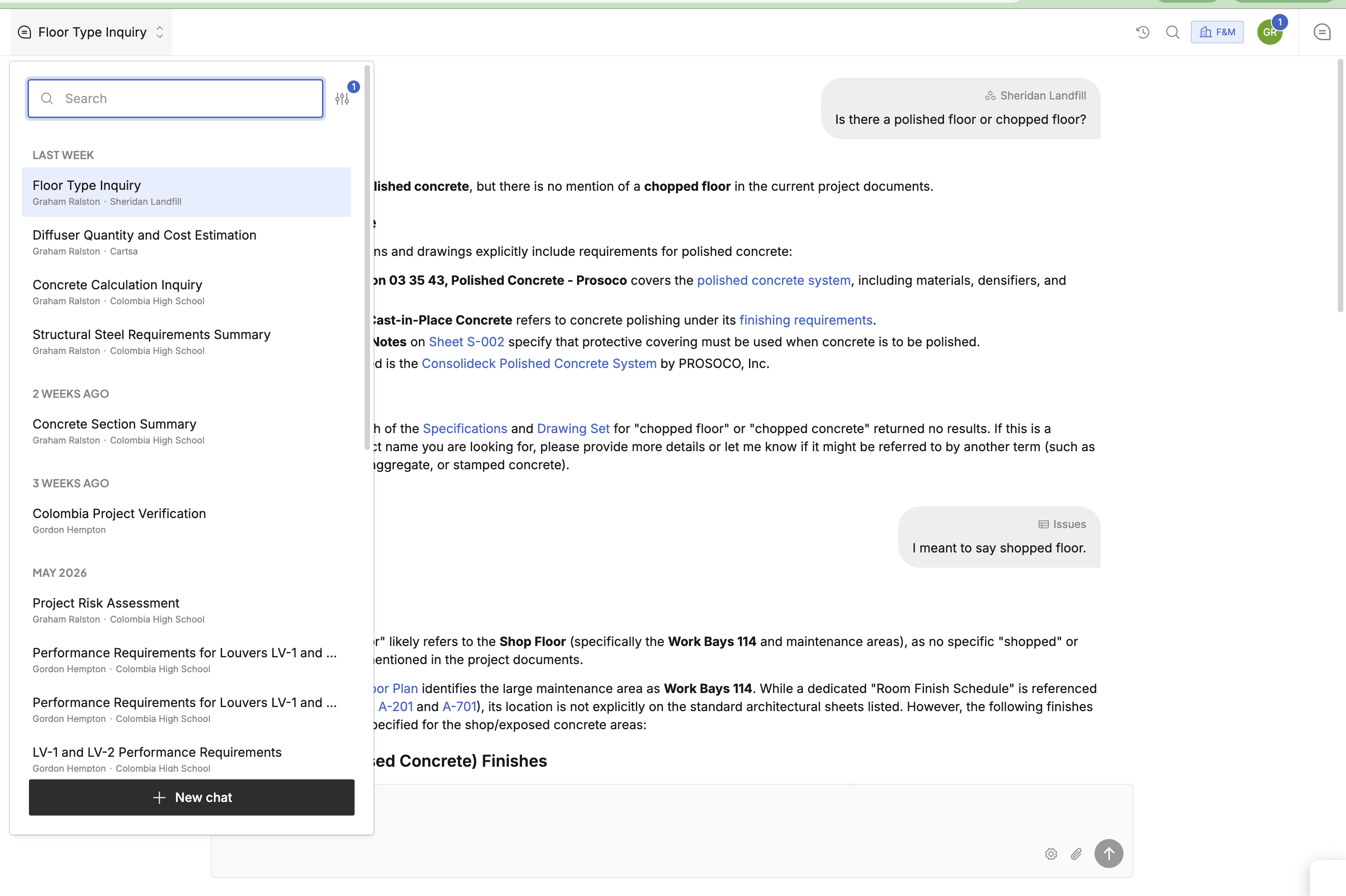
Task: Open the polished concrete system link
Action: pos(773,280)
